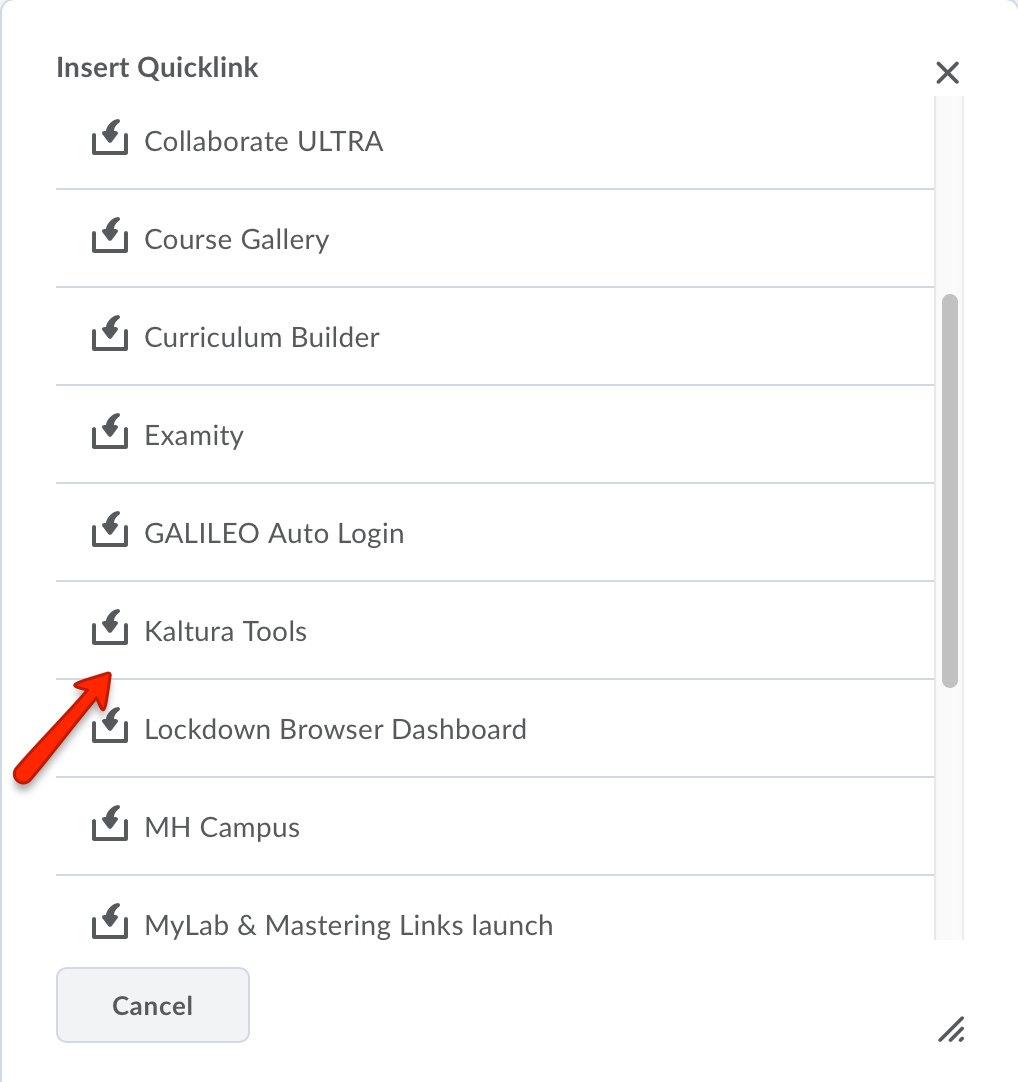Click the Examity quicklink icon

click(110, 434)
